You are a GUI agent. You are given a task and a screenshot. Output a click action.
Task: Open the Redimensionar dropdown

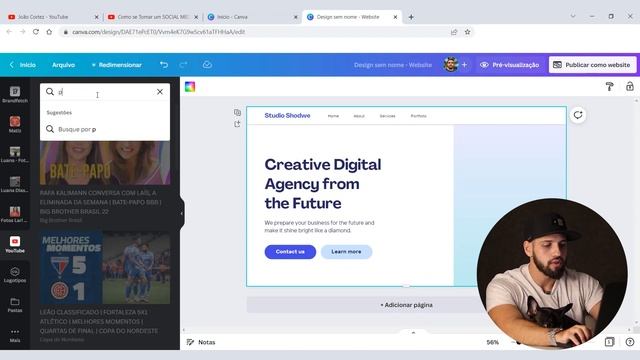point(116,65)
